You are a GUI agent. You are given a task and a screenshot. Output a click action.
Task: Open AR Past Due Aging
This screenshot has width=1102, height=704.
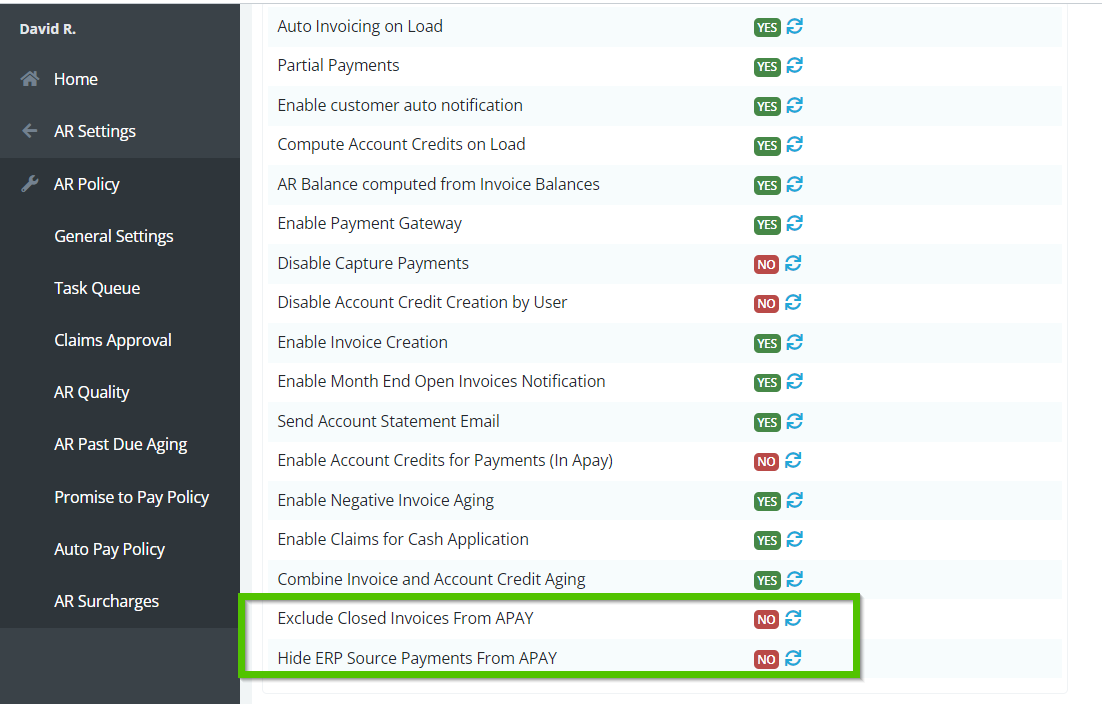point(120,444)
